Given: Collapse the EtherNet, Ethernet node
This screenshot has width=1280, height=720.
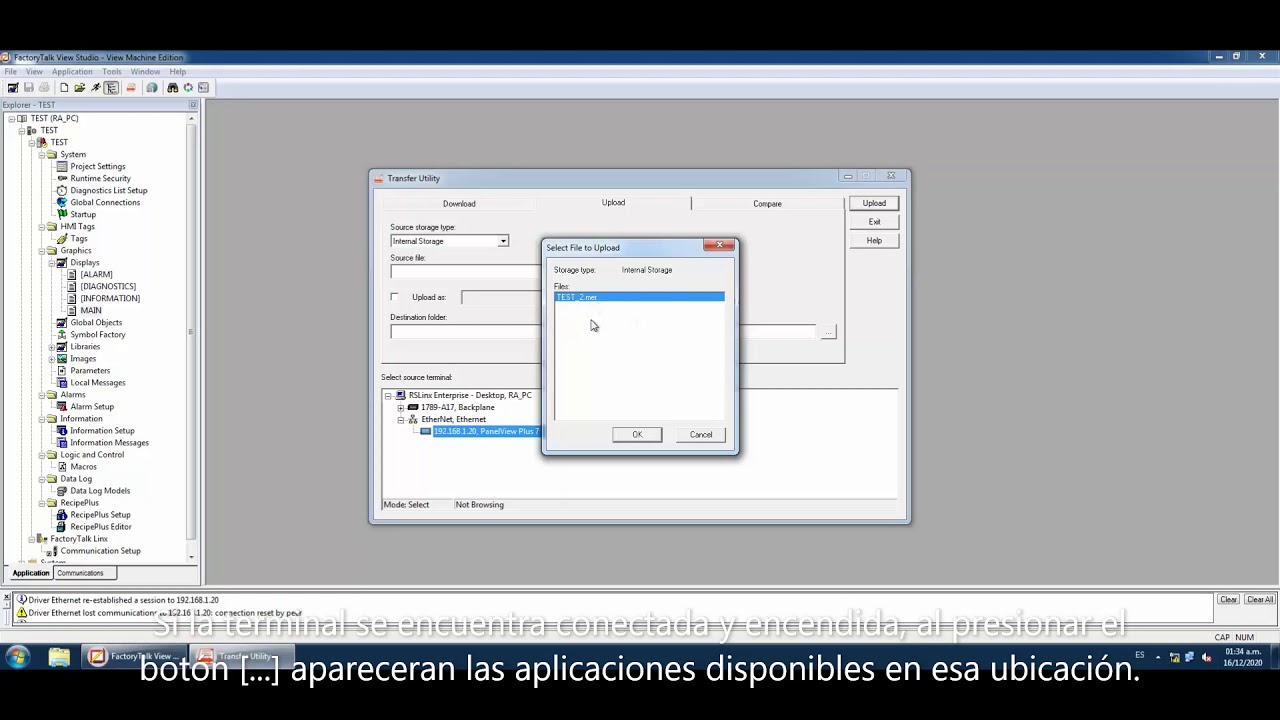Looking at the screenshot, I should 401,419.
